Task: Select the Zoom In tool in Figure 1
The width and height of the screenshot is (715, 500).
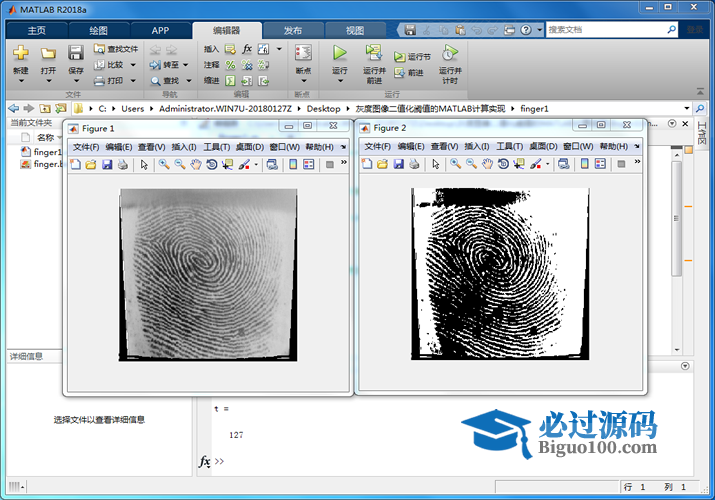Action: tap(163, 164)
